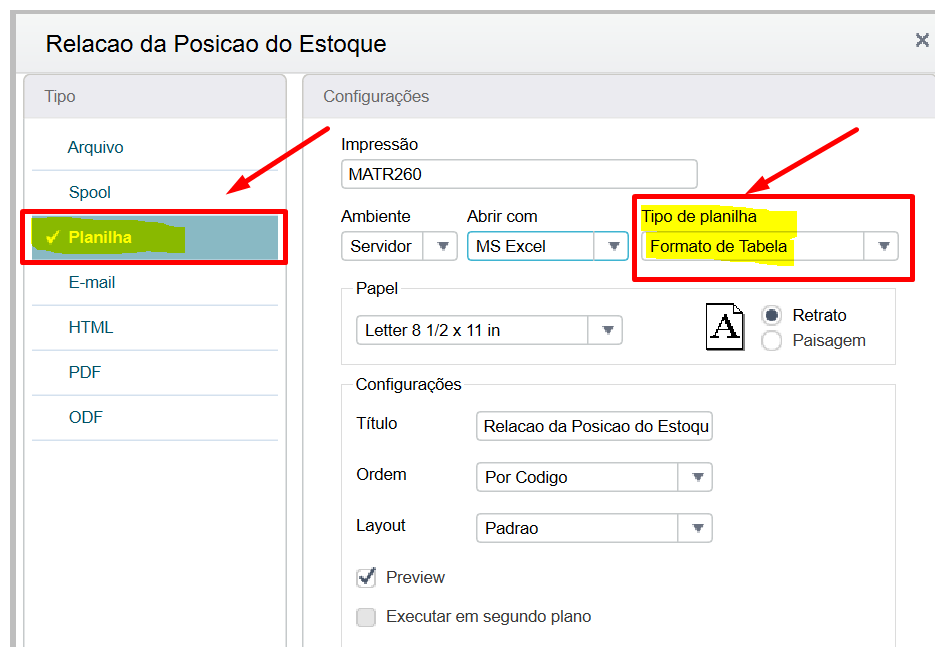This screenshot has width=941, height=654.
Task: Click the page orientation letter A icon
Action: tap(725, 326)
